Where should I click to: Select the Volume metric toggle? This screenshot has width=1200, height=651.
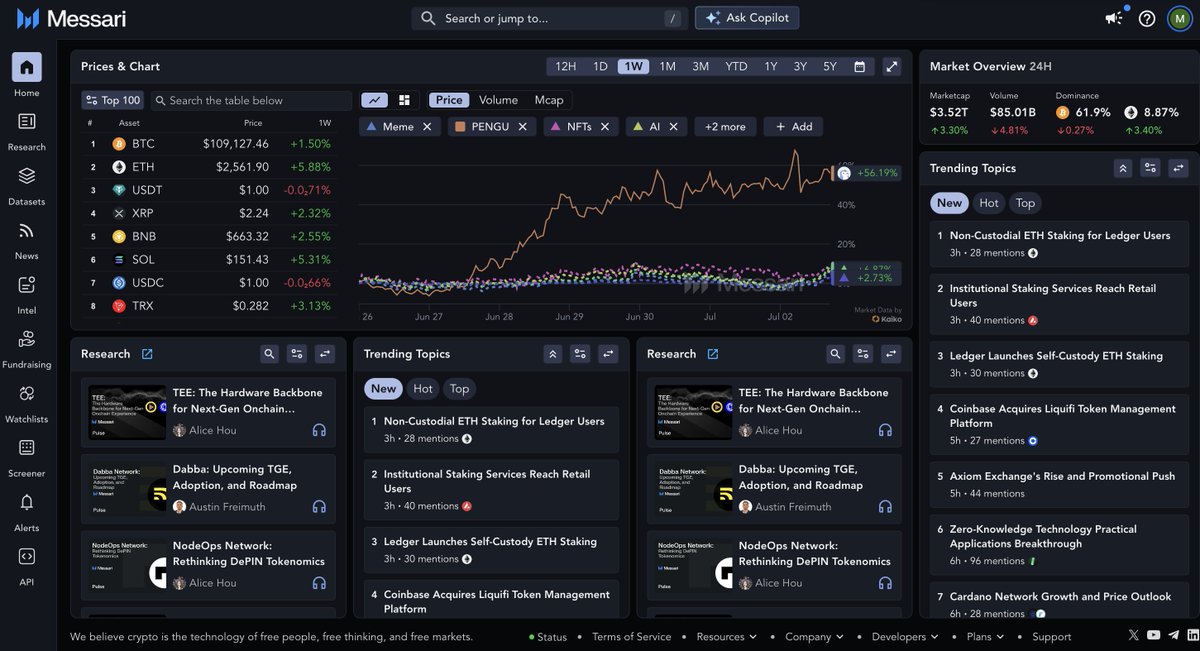(x=498, y=100)
